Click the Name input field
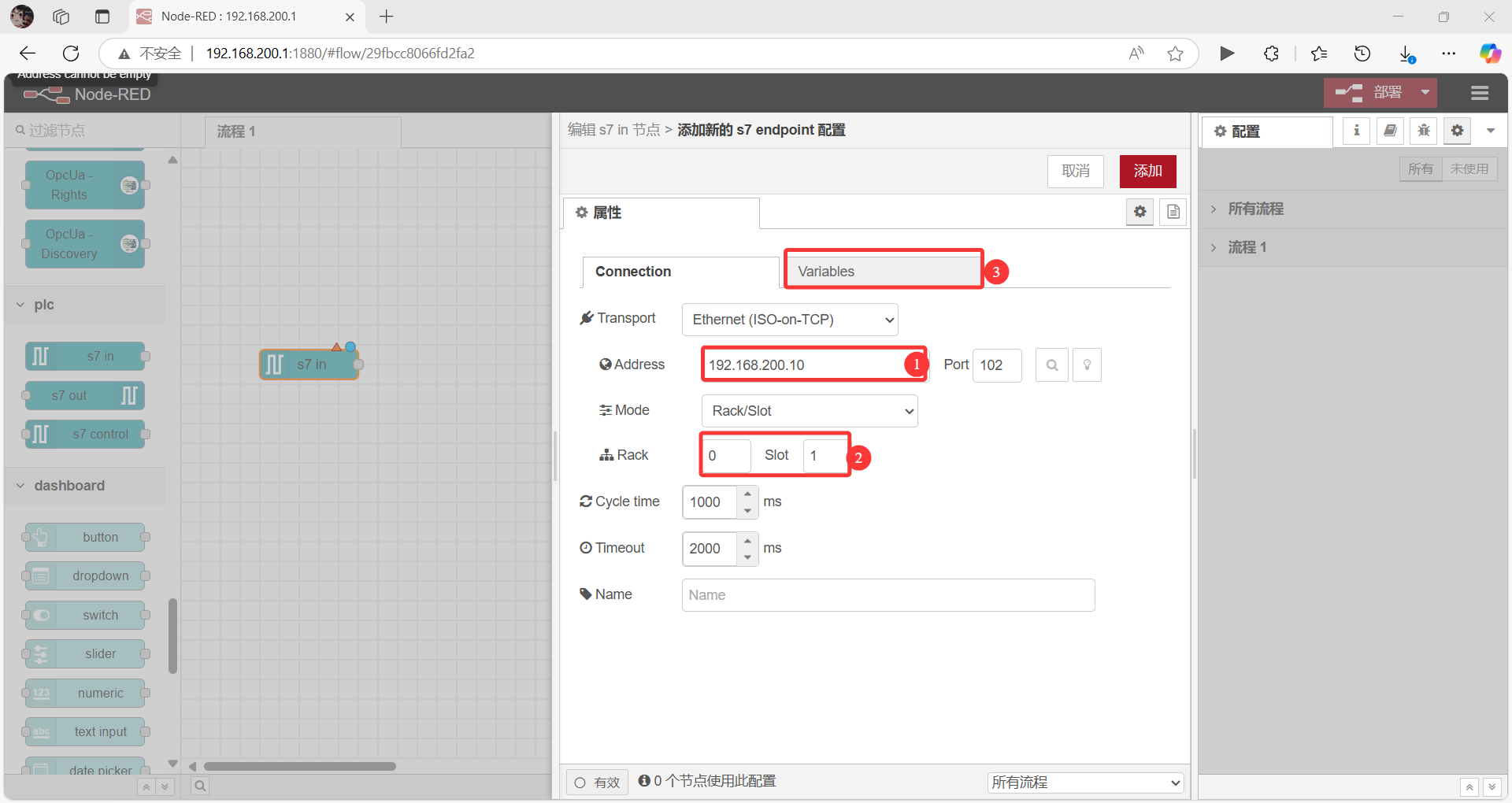1512x803 pixels. coord(888,595)
